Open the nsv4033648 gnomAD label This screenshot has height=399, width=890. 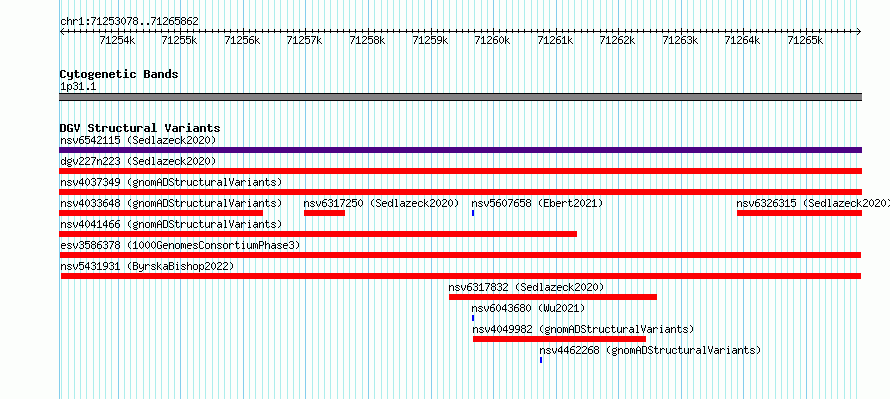171,203
